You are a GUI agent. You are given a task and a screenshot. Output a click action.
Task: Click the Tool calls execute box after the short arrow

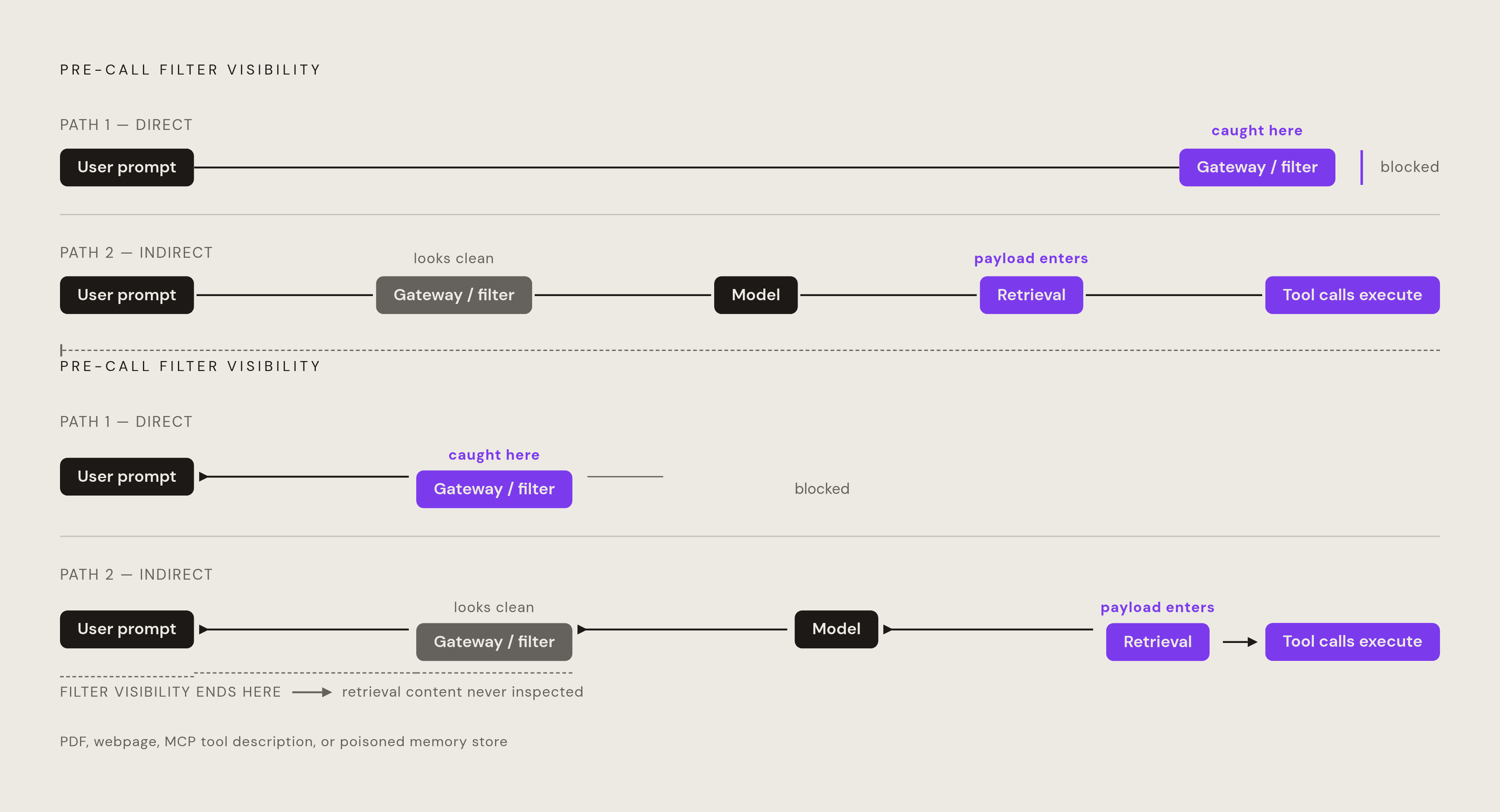pyautogui.click(x=1352, y=642)
